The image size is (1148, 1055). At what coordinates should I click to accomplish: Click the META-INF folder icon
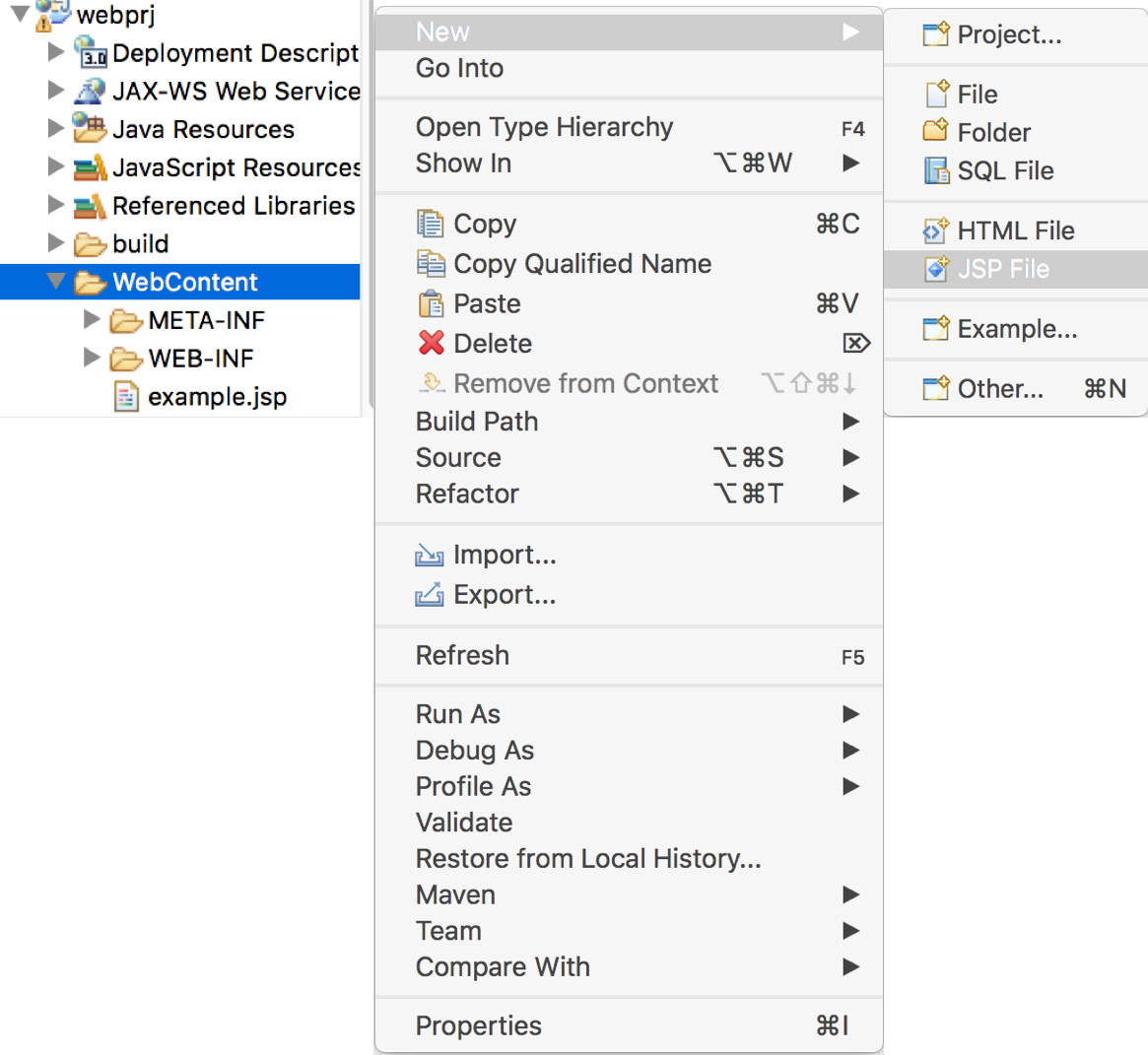pyautogui.click(x=126, y=320)
